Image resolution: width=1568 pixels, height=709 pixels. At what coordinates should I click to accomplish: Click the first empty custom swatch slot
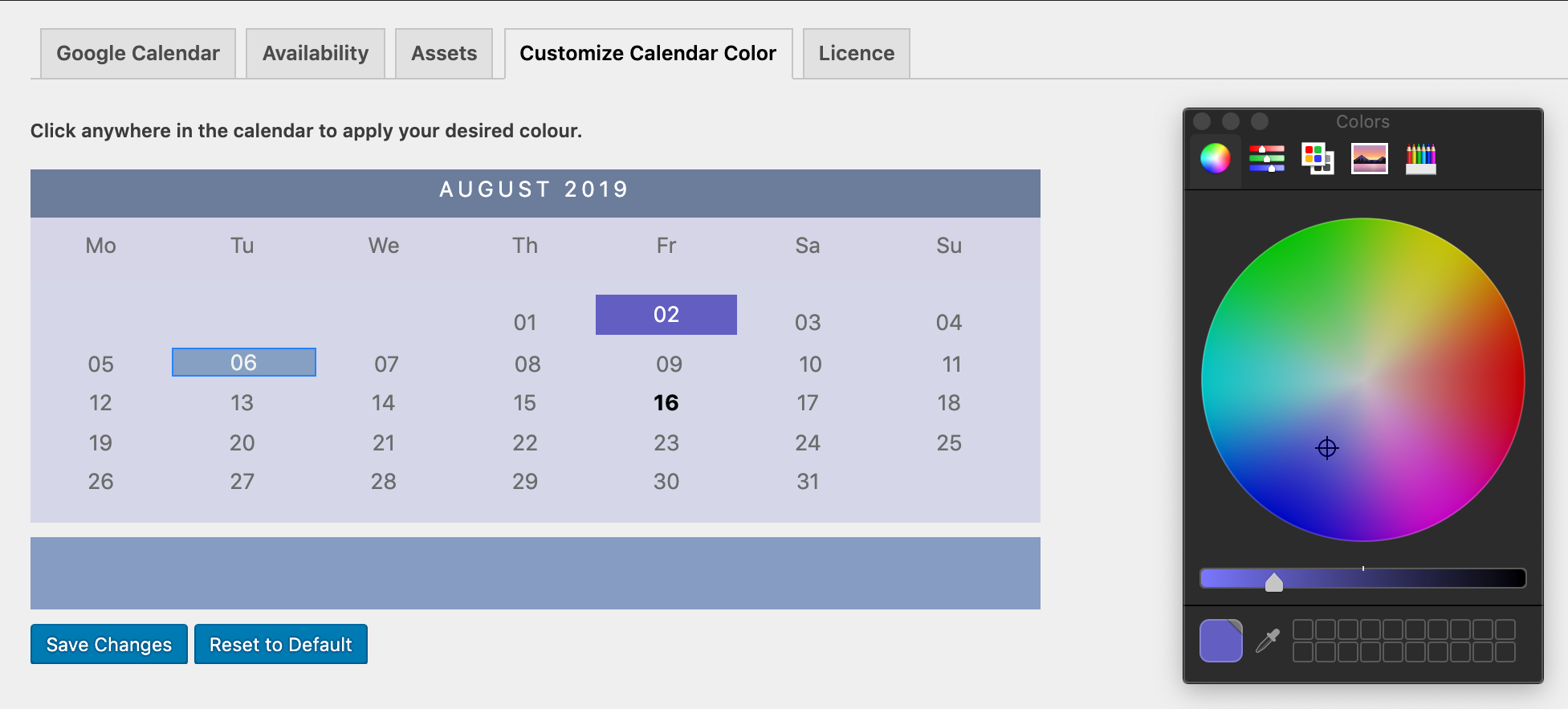tap(1303, 629)
